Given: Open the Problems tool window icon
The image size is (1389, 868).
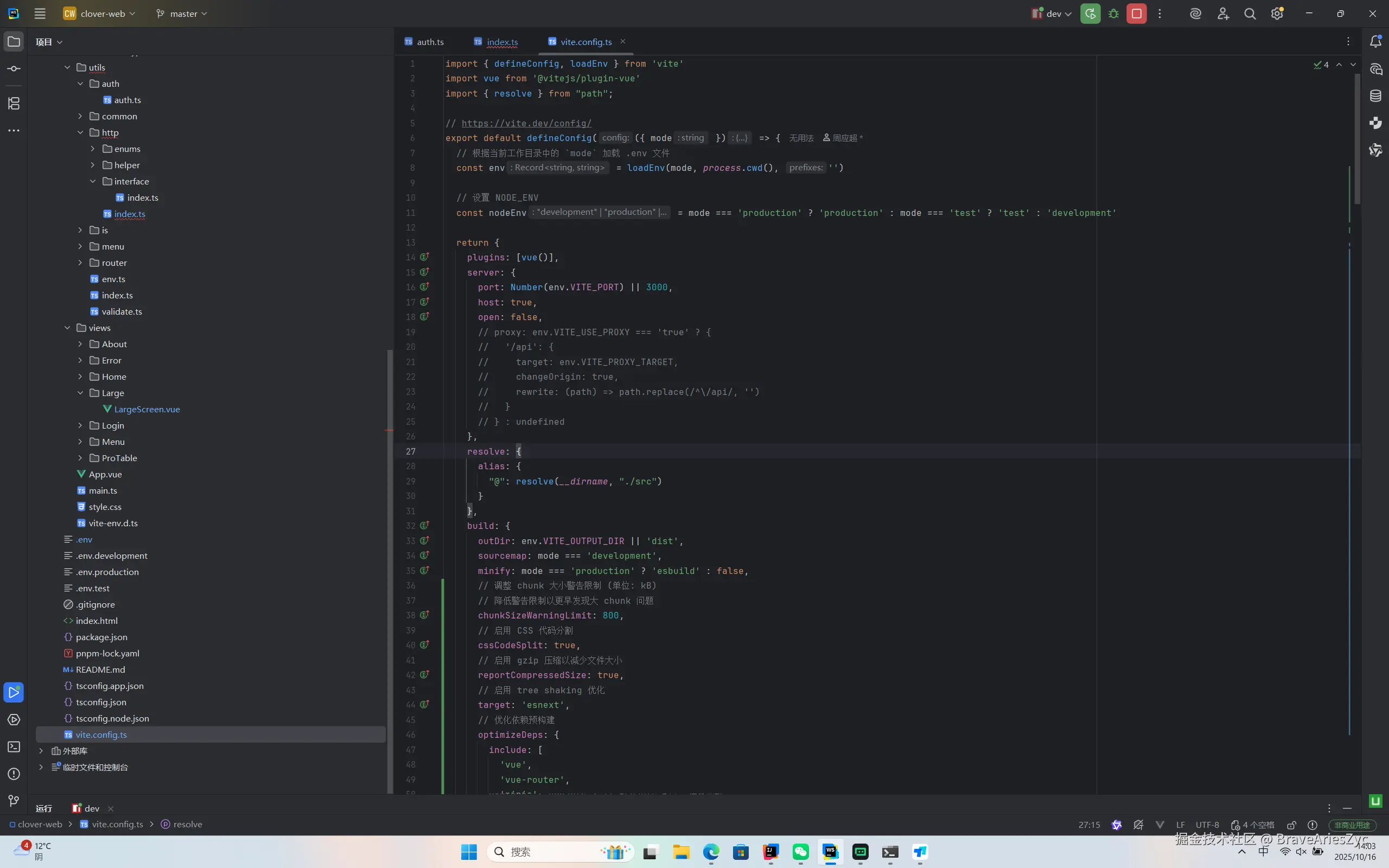Looking at the screenshot, I should (x=14, y=774).
